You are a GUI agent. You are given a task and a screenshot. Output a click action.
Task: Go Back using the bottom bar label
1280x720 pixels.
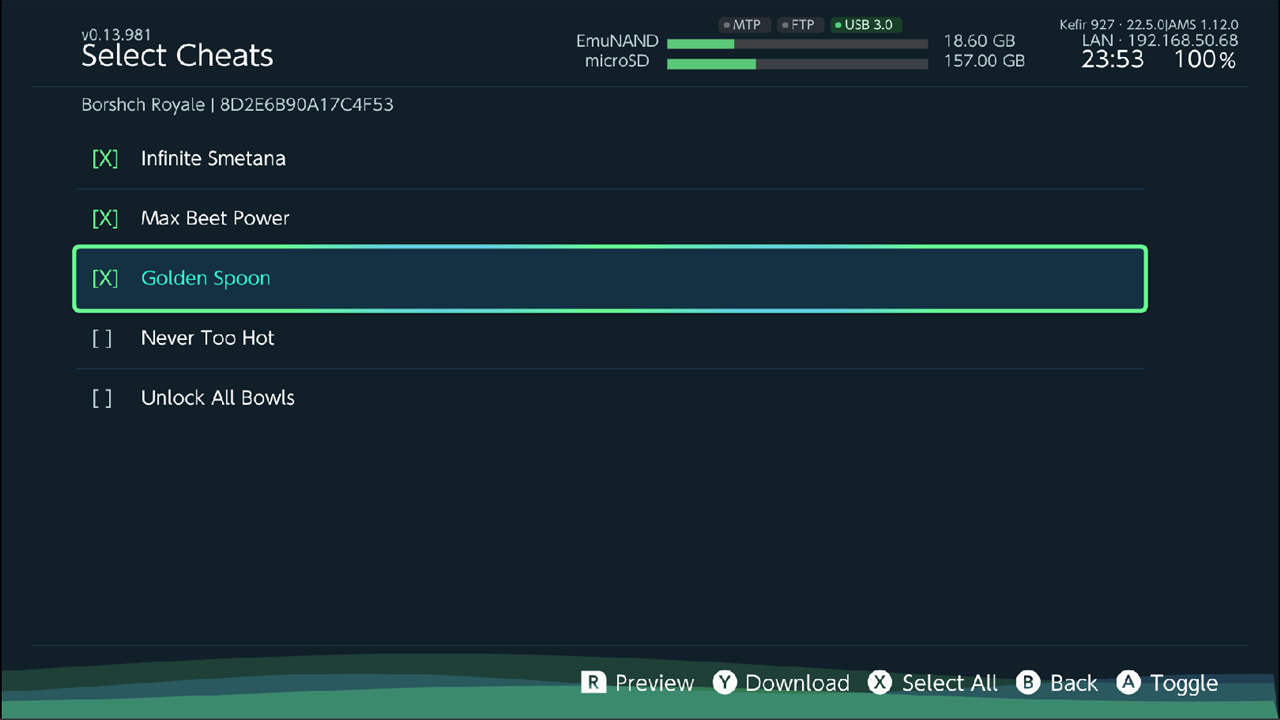coord(1073,683)
